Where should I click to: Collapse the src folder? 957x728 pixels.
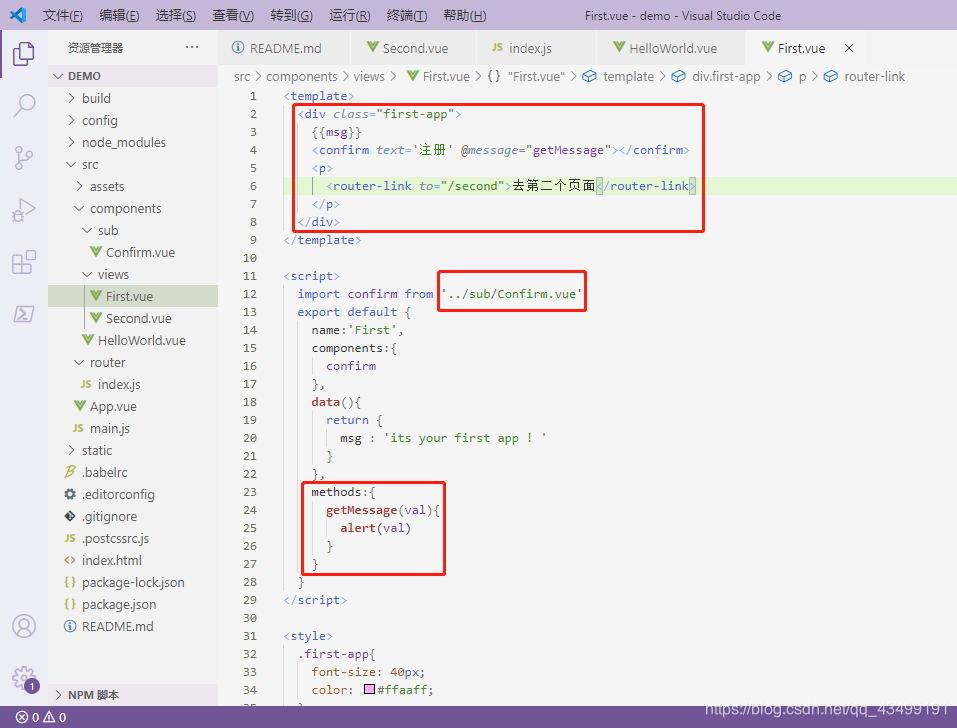133,164
